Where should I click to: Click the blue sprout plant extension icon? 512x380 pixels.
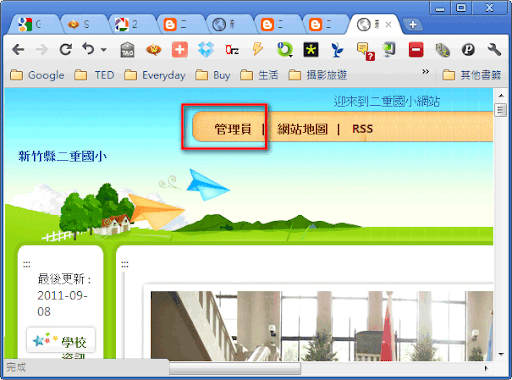coord(337,50)
